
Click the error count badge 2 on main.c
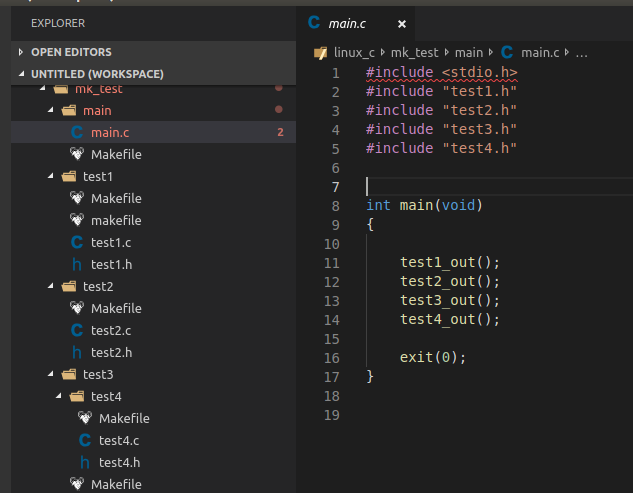point(280,132)
